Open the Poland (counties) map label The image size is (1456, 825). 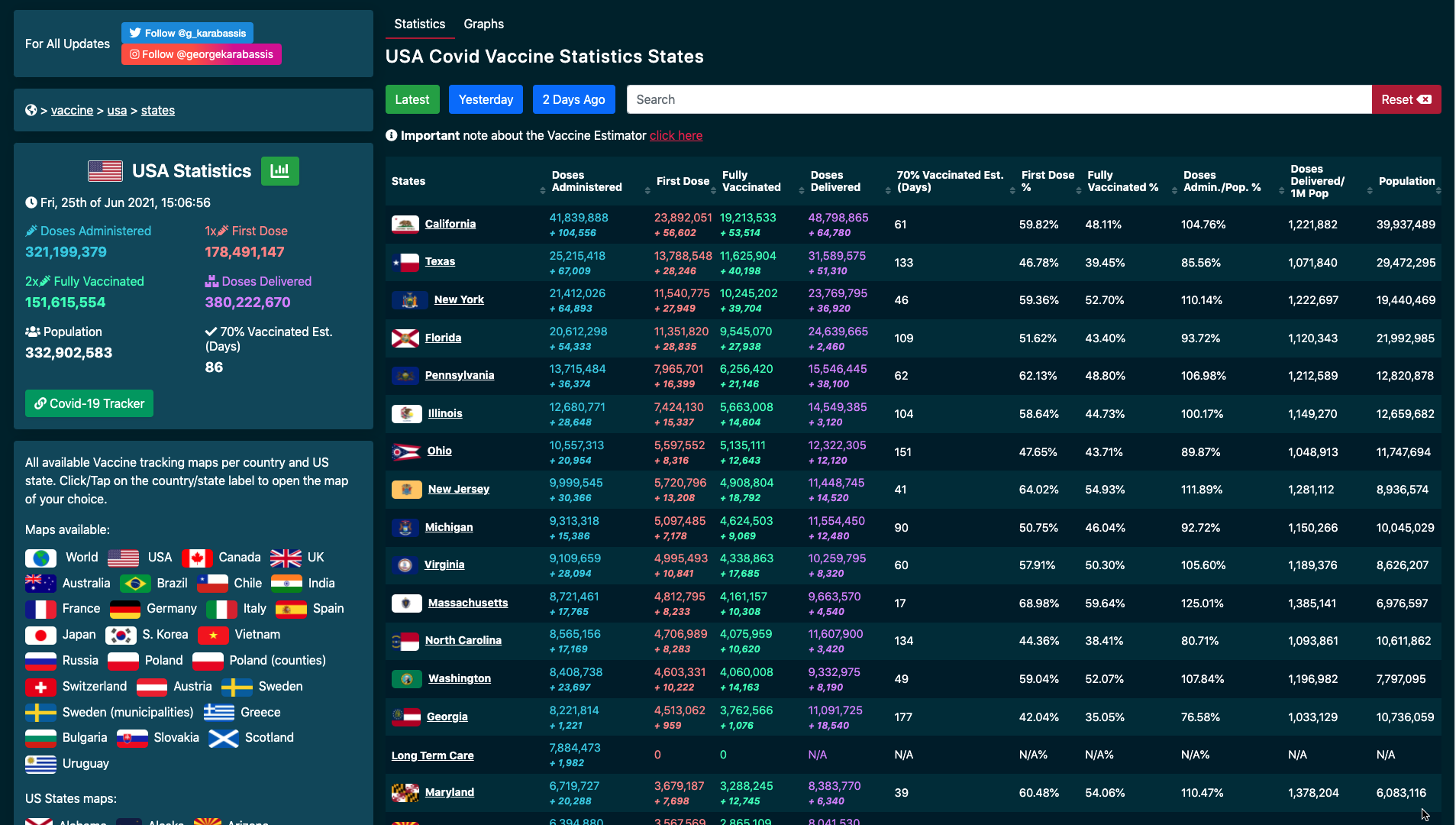click(x=278, y=660)
